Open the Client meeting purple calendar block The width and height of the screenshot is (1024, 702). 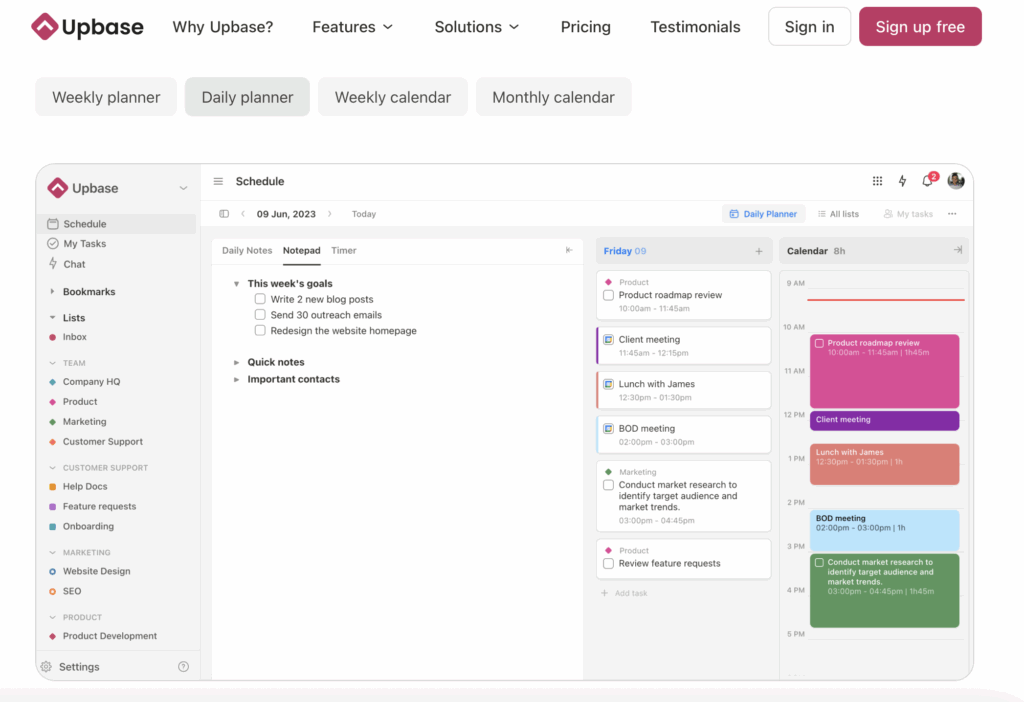[x=884, y=421]
